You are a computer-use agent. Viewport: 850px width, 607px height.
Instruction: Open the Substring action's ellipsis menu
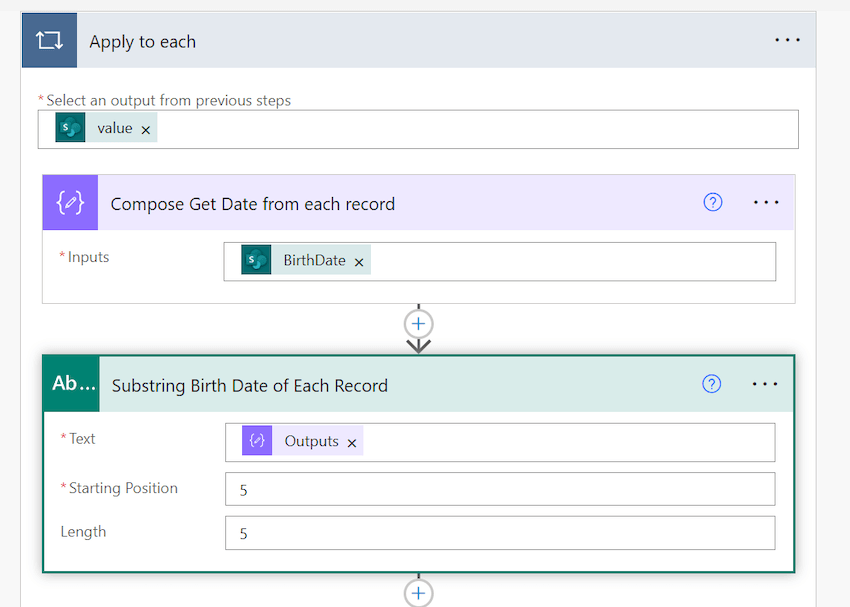(x=765, y=383)
